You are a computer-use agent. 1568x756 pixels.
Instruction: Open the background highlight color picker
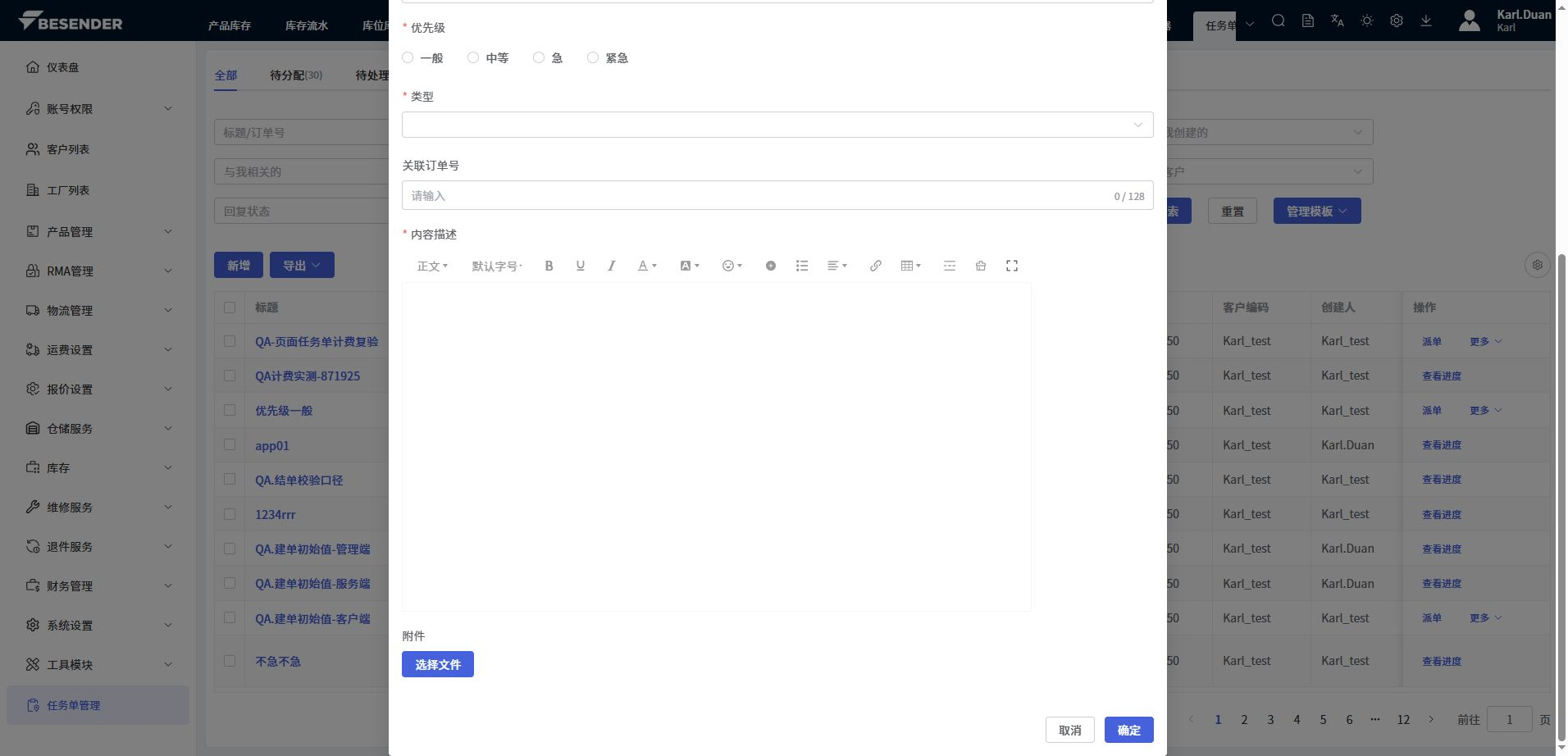click(x=690, y=266)
